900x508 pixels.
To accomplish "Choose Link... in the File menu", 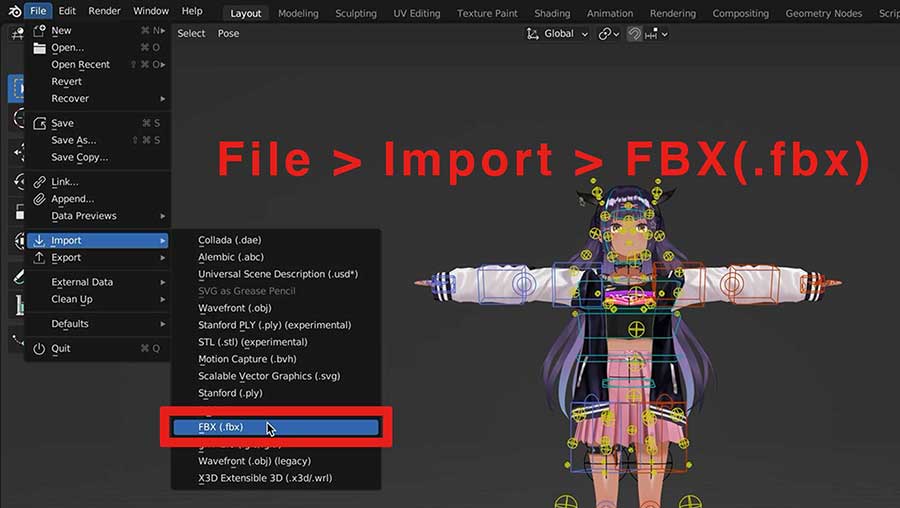I will click(x=98, y=182).
